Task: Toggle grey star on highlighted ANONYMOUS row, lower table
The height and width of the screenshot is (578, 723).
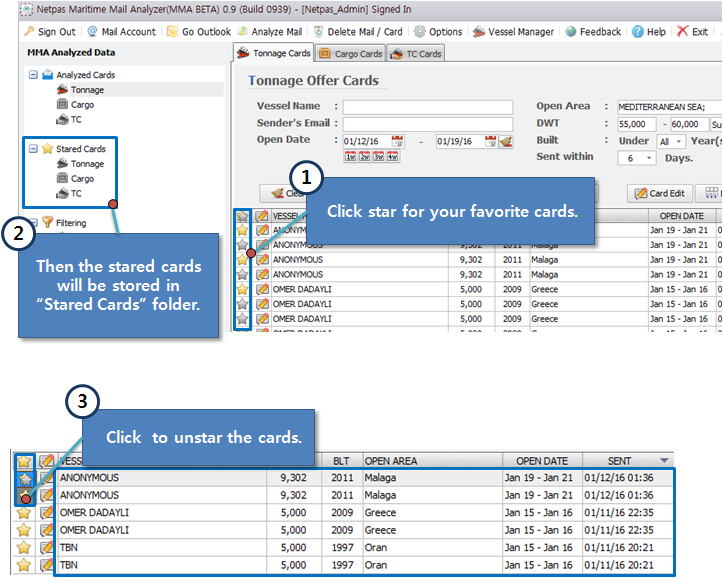Action: click(25, 478)
